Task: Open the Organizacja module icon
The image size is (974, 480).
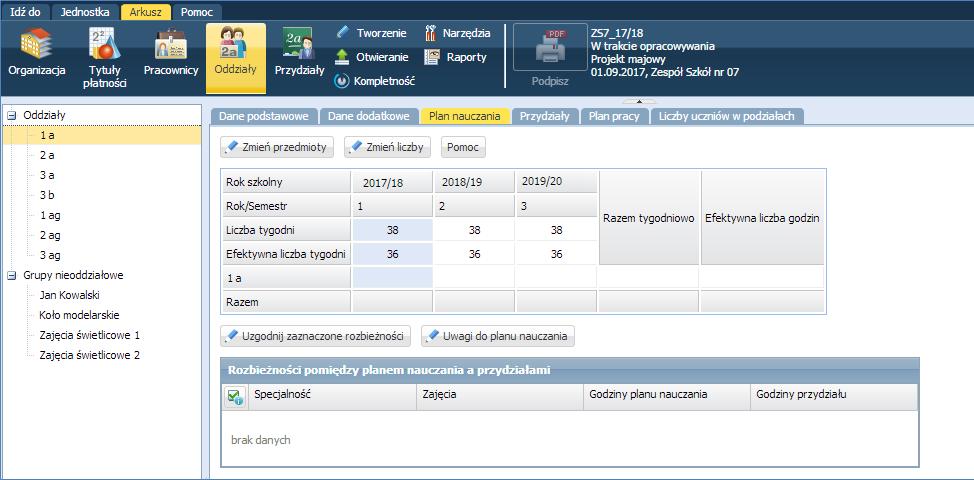Action: (x=37, y=43)
